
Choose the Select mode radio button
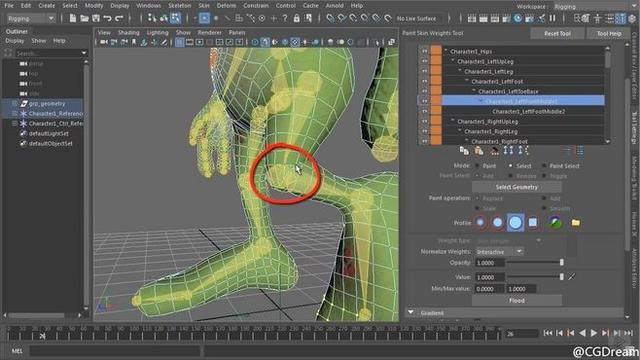[x=510, y=166]
